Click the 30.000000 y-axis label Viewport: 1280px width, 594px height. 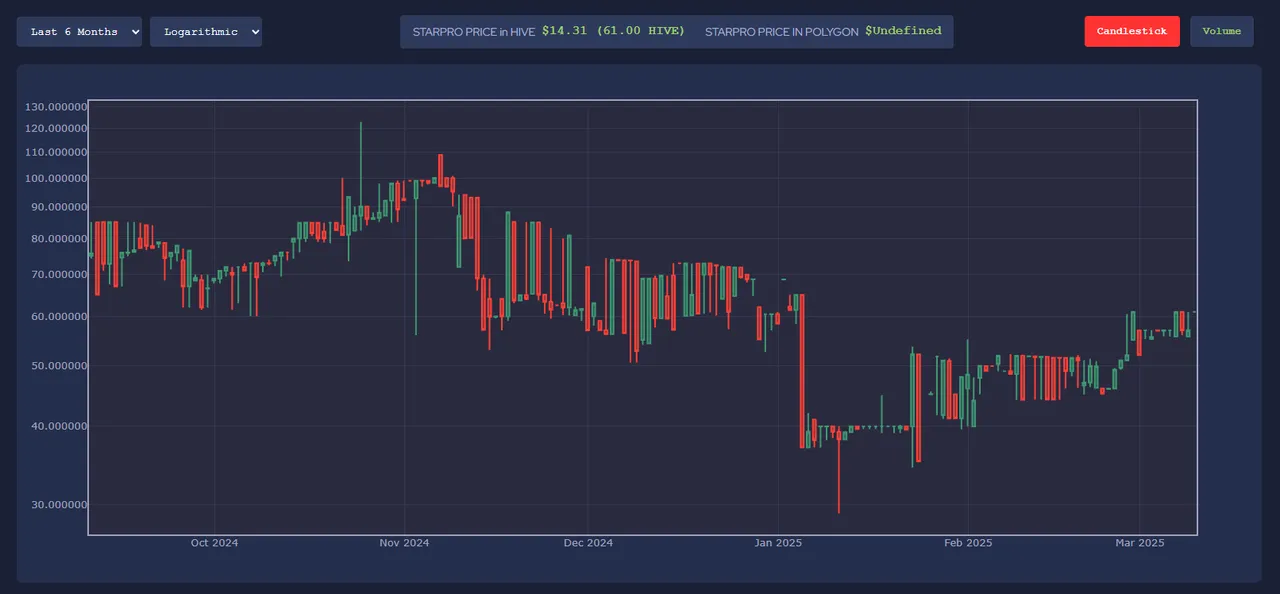pos(59,505)
